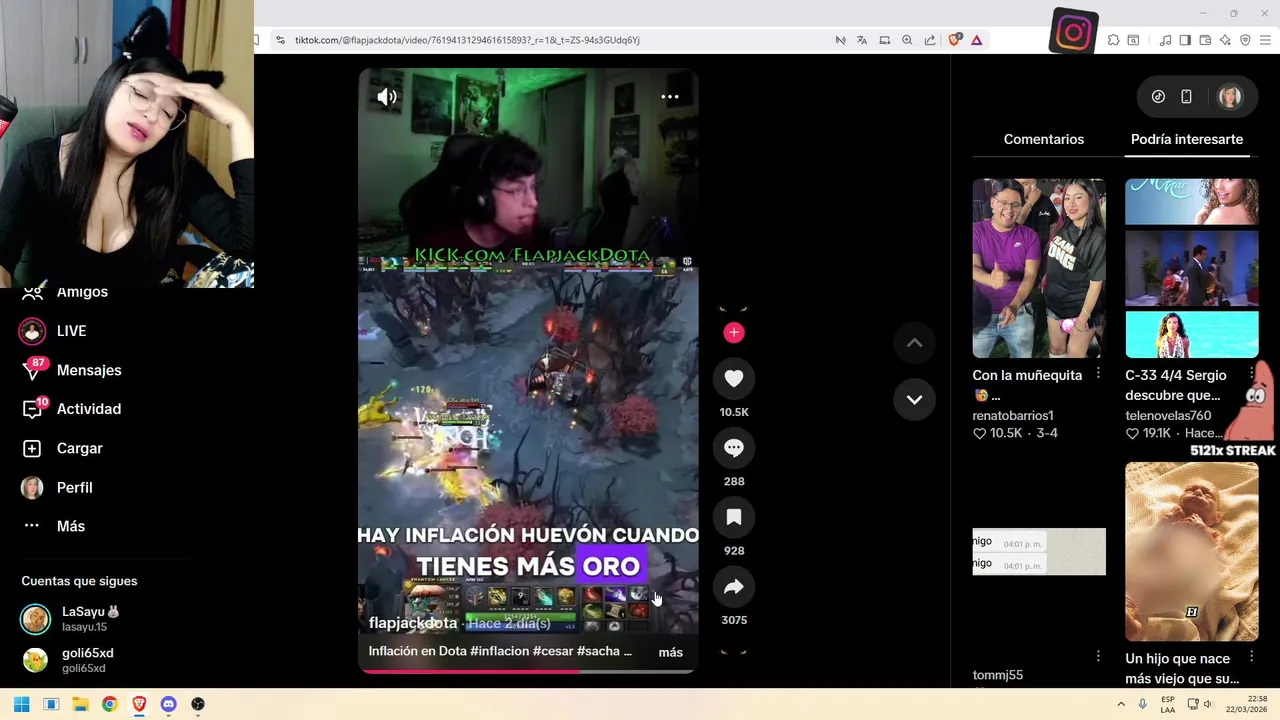Like the video with the heart icon
This screenshot has height=720, width=1280.
[734, 379]
